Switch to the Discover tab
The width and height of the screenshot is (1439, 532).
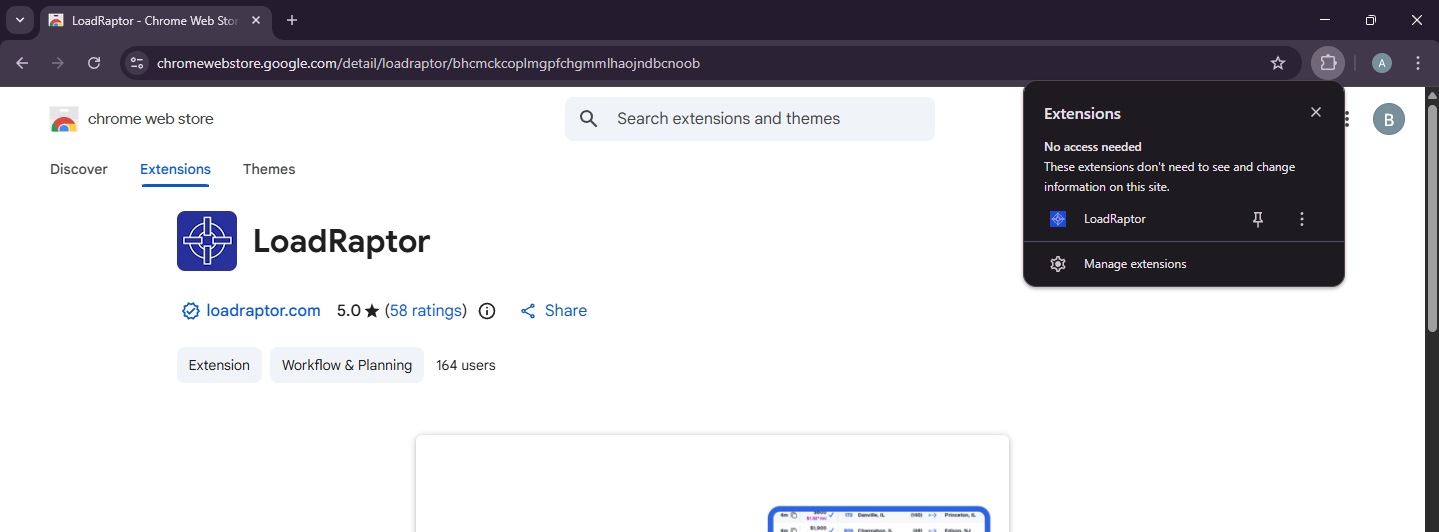point(79,169)
